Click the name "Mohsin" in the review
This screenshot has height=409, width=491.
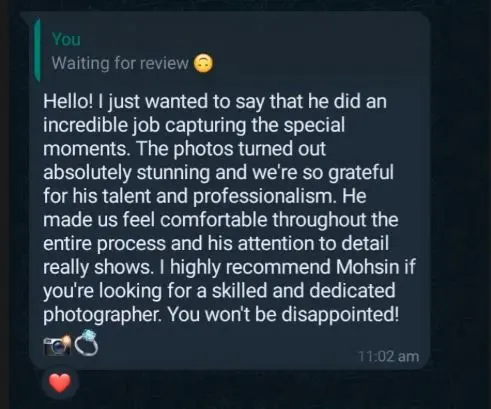click(x=367, y=267)
